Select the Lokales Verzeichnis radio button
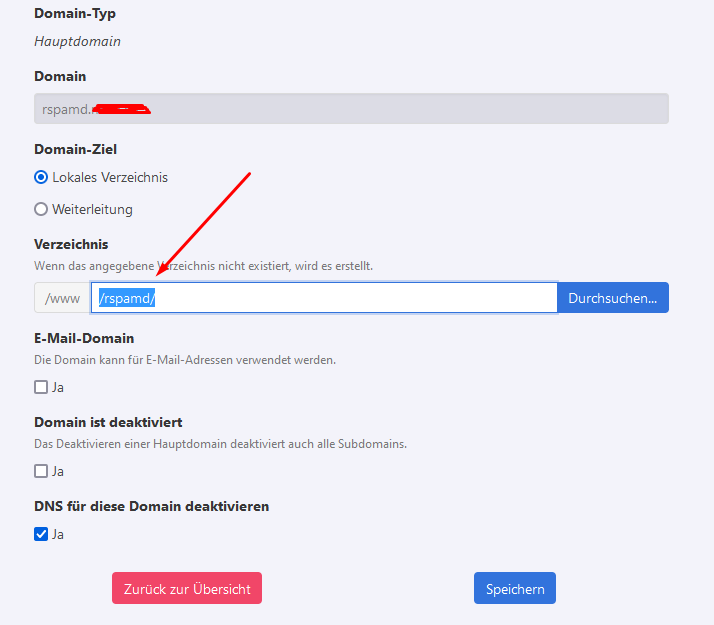 (x=41, y=177)
